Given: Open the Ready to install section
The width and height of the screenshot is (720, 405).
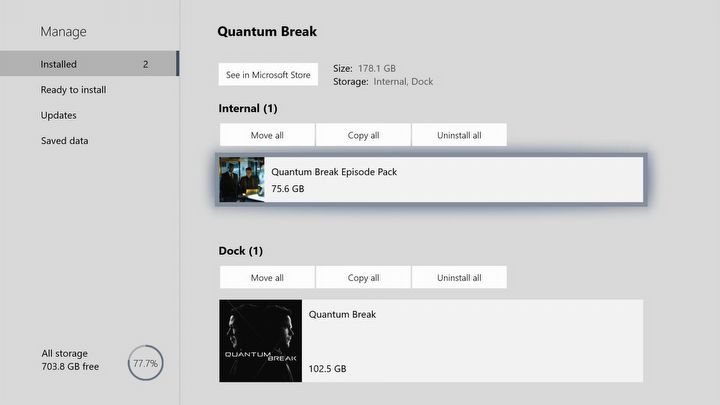Looking at the screenshot, I should click(73, 90).
